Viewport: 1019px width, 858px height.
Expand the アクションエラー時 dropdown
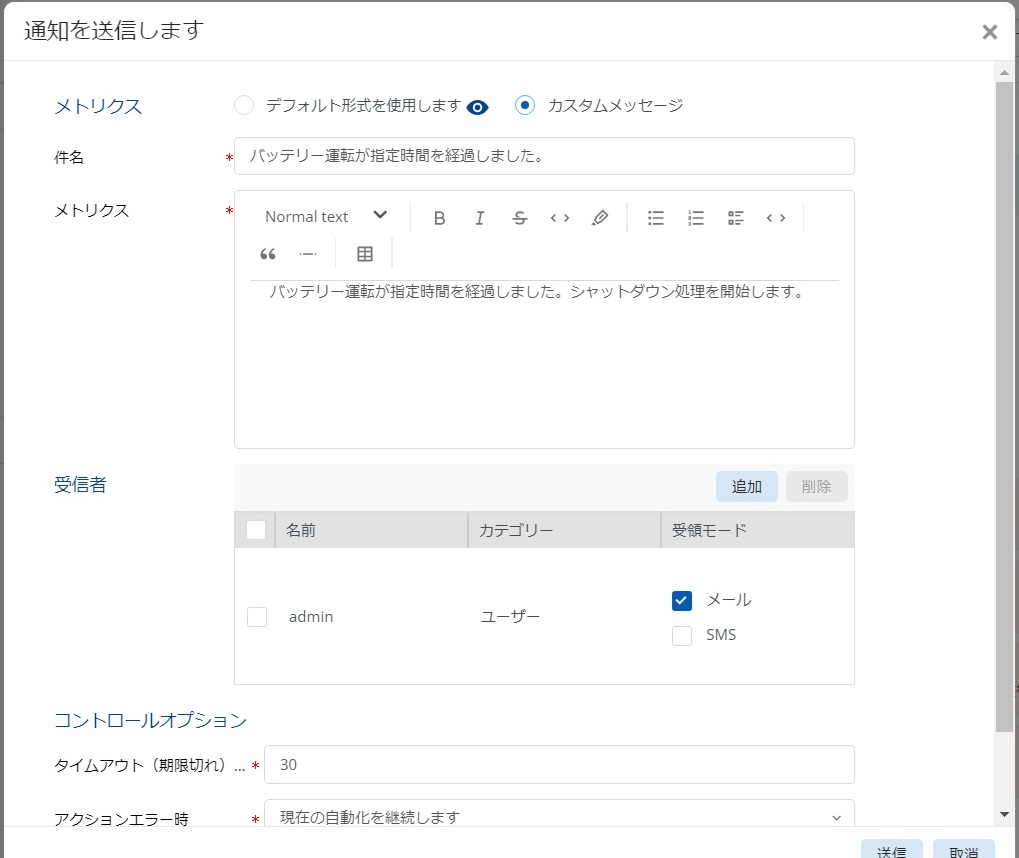[559, 817]
